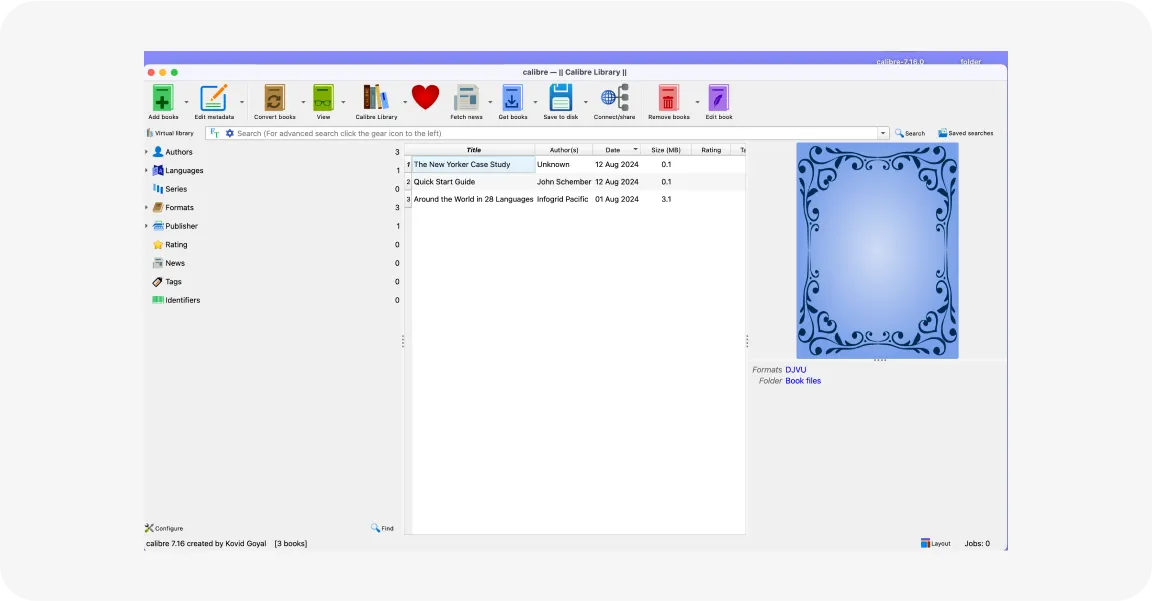Click the Save to disk icon
Image resolution: width=1152 pixels, height=601 pixels.
(x=561, y=98)
